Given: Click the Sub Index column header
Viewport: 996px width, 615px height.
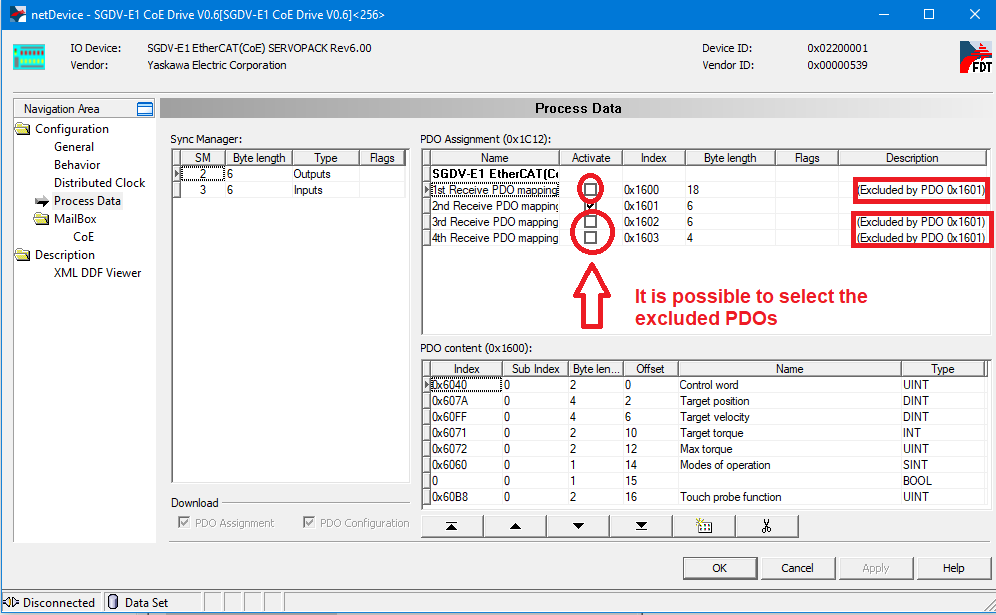Looking at the screenshot, I should (x=535, y=368).
